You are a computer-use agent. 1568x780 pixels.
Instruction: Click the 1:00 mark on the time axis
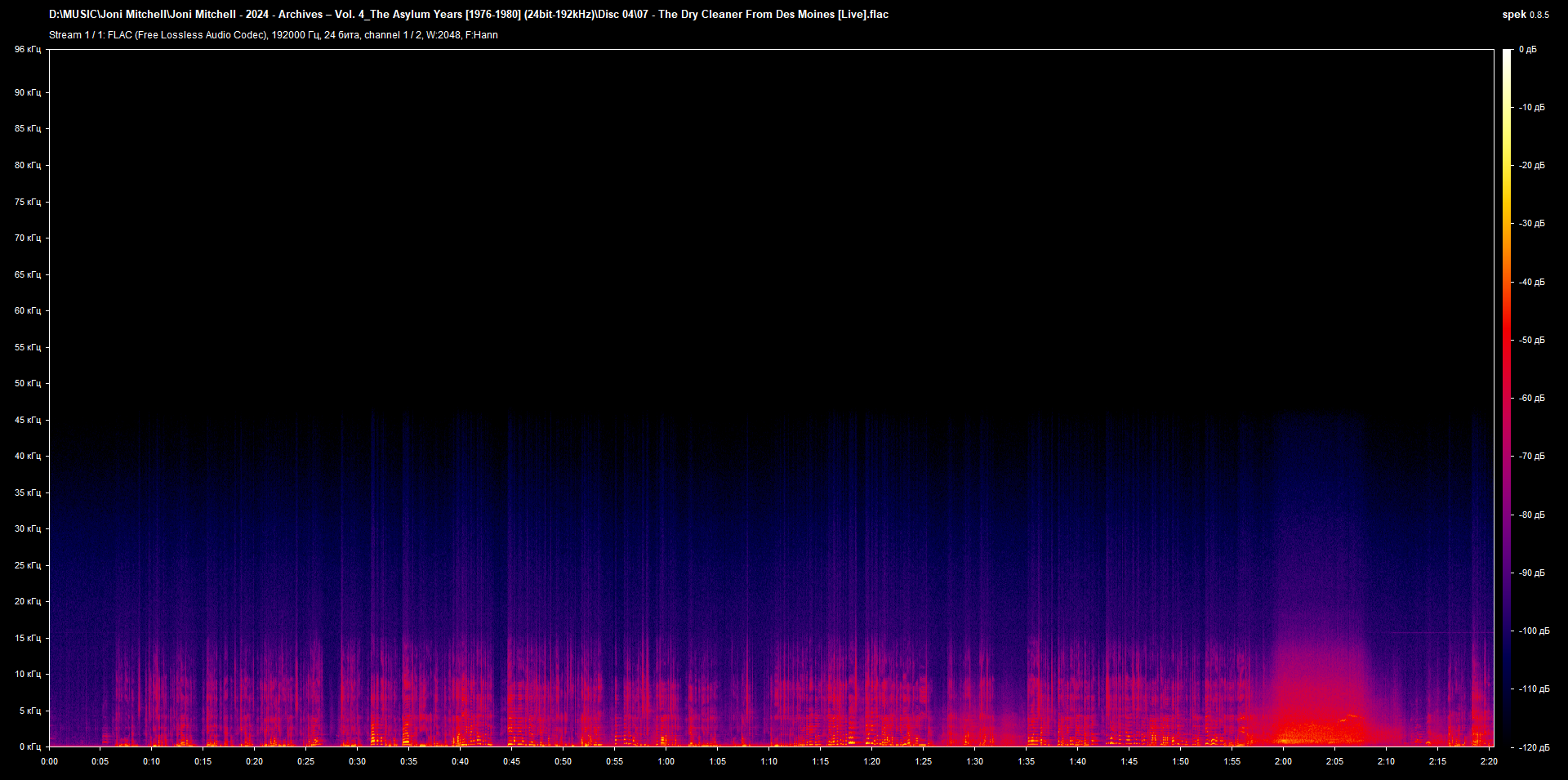[666, 761]
